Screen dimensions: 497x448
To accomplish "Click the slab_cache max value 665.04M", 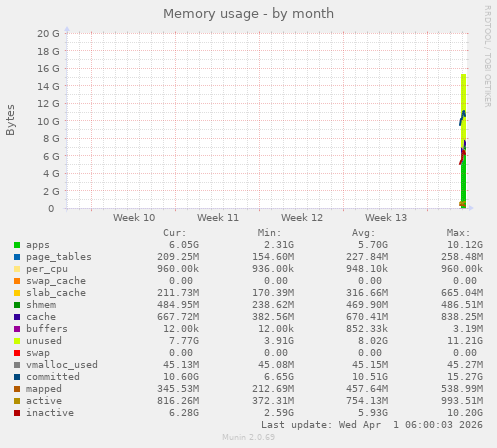I will coord(462,293).
